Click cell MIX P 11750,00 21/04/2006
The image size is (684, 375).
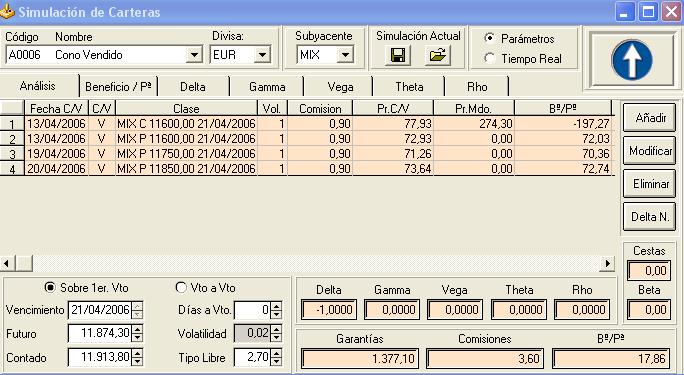tap(186, 153)
